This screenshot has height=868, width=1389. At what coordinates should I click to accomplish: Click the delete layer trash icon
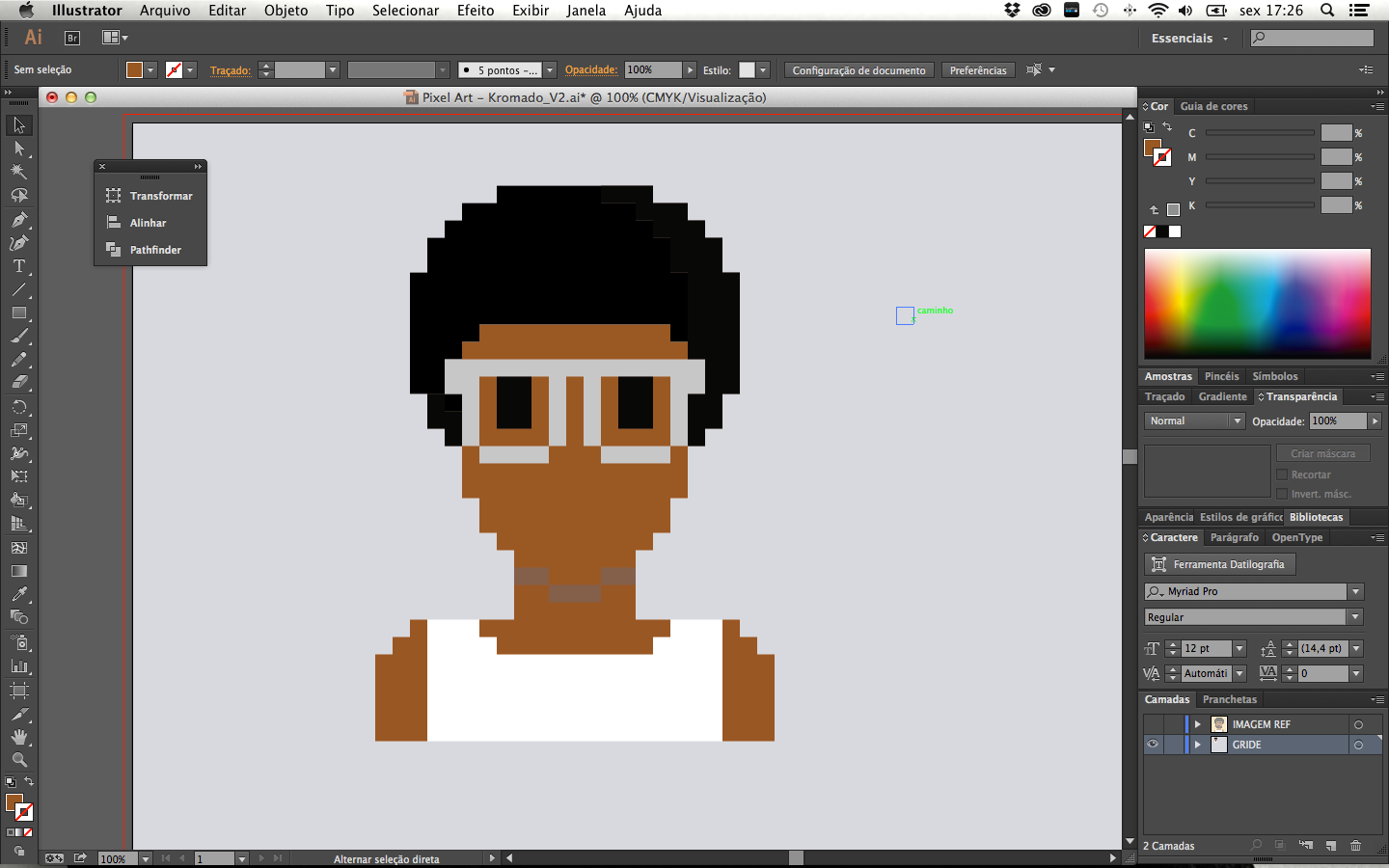pos(1355,846)
